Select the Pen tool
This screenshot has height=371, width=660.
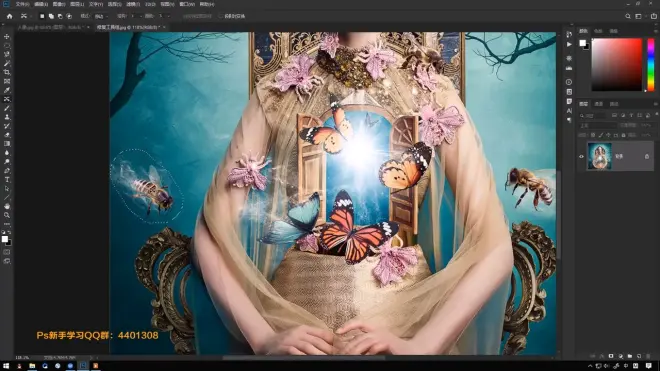pos(7,171)
